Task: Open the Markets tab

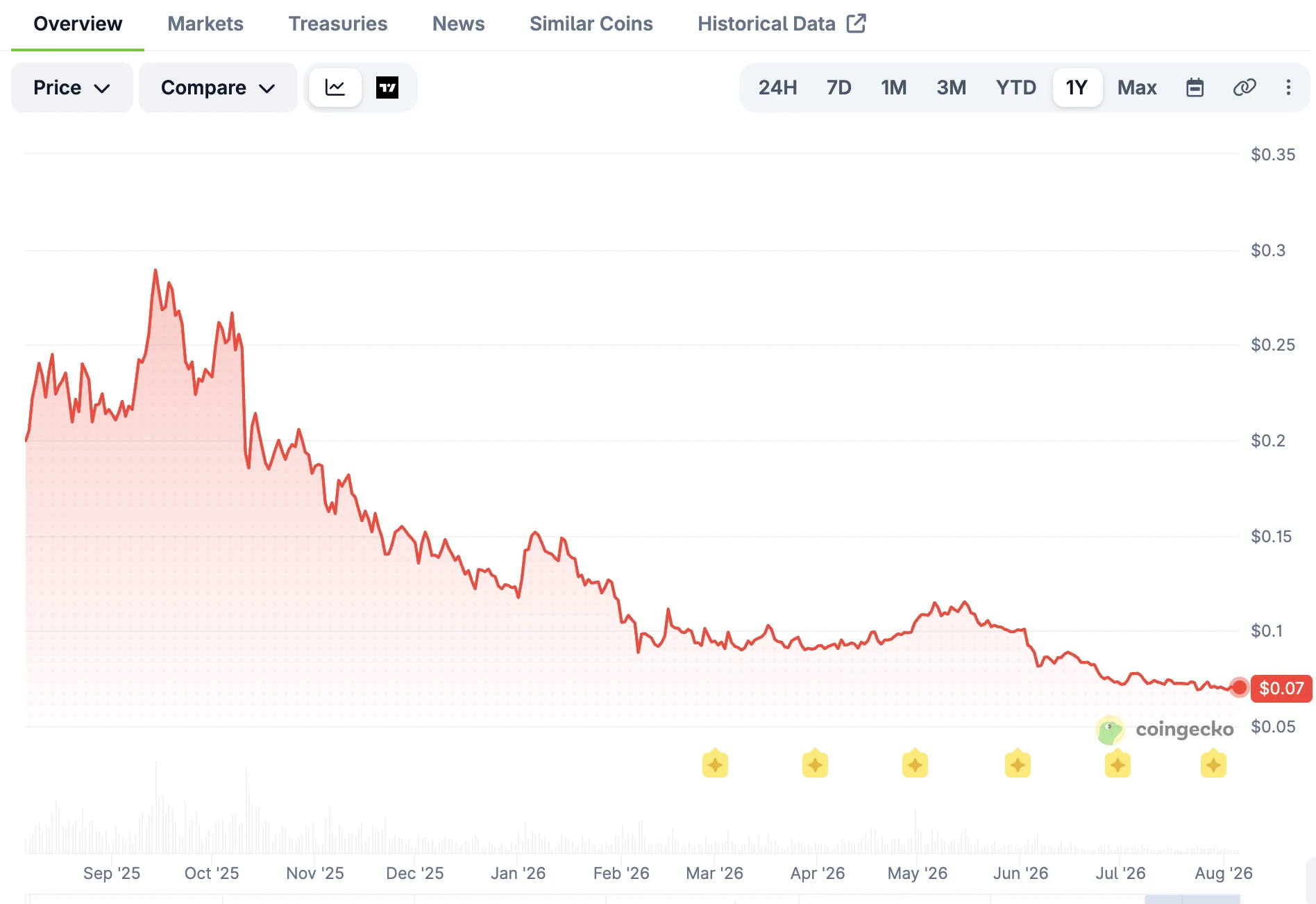Action: tap(205, 24)
